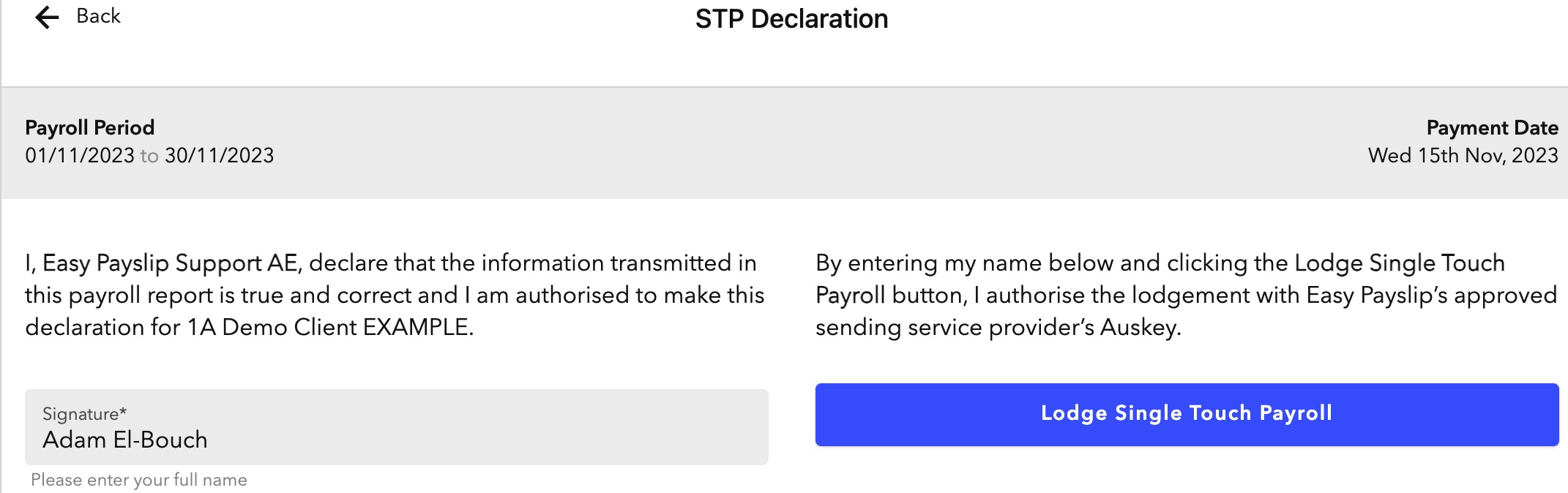The height and width of the screenshot is (493, 1568).
Task: Click the STP Declaration page heading
Action: (791, 19)
